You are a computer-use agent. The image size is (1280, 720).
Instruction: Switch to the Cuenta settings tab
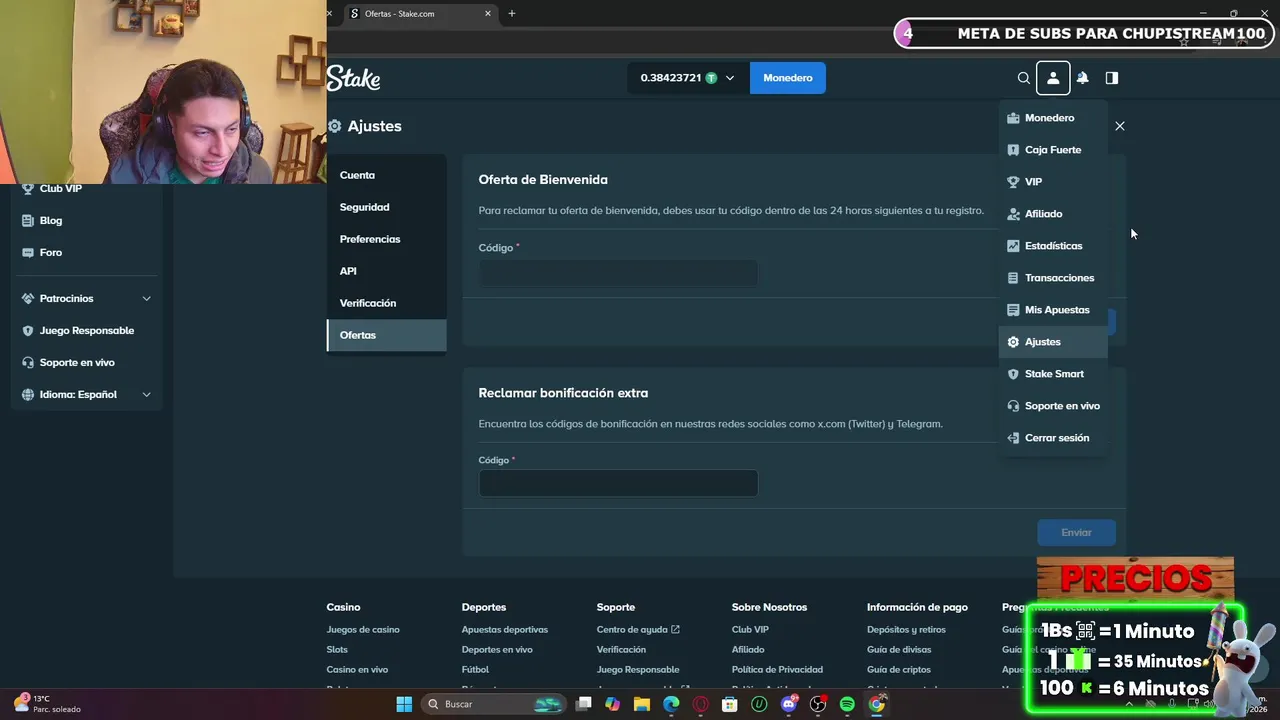[x=387, y=175]
